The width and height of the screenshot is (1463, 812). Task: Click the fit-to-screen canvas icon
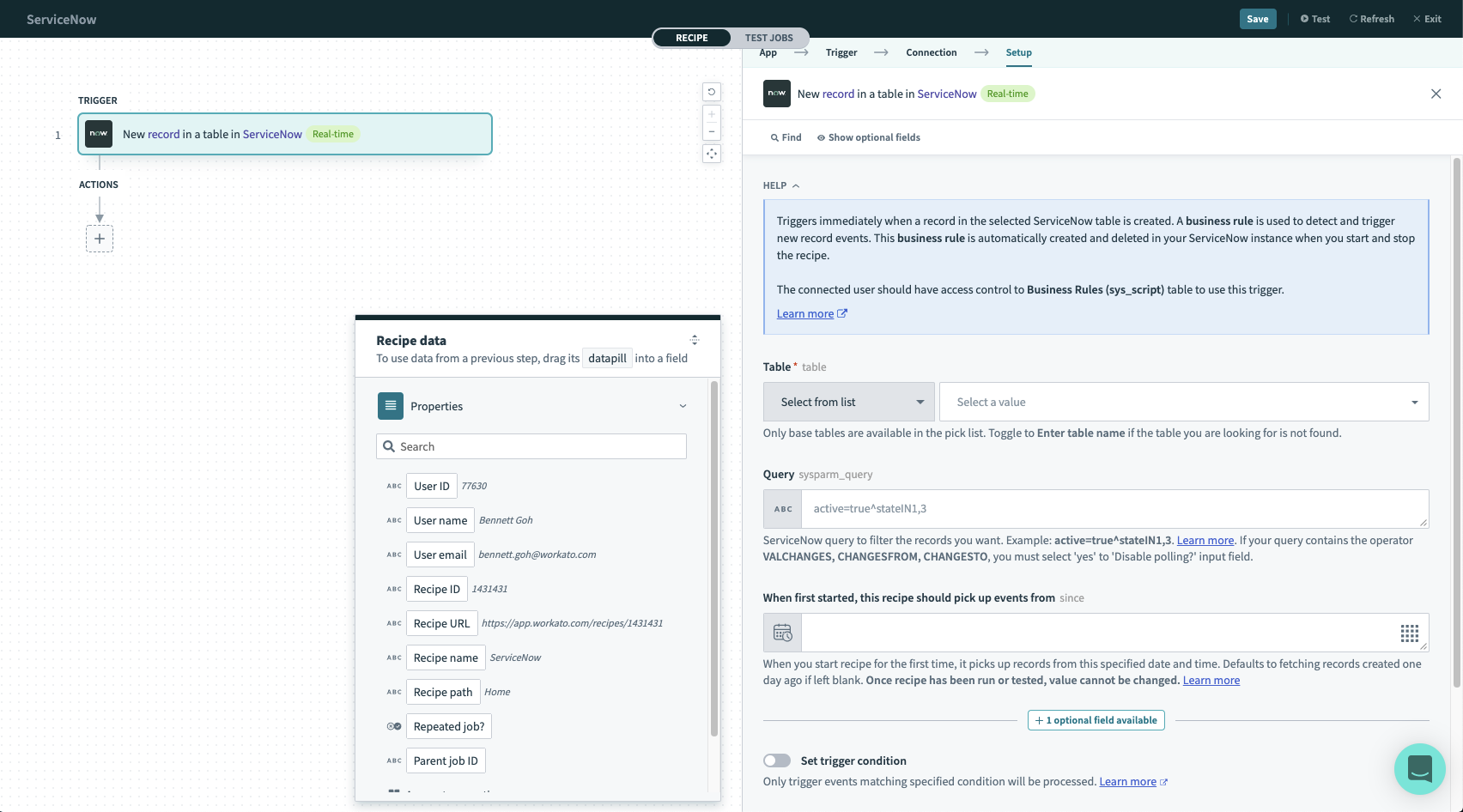(x=712, y=154)
